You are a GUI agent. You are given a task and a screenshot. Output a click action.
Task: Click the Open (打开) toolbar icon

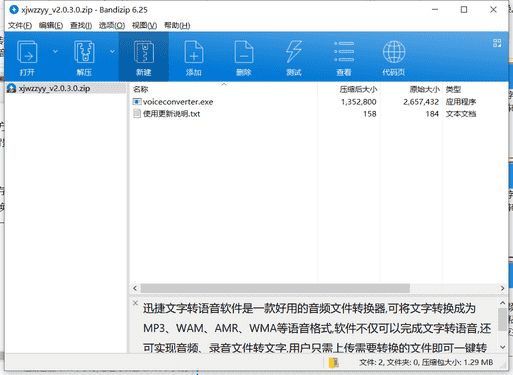coord(27,52)
